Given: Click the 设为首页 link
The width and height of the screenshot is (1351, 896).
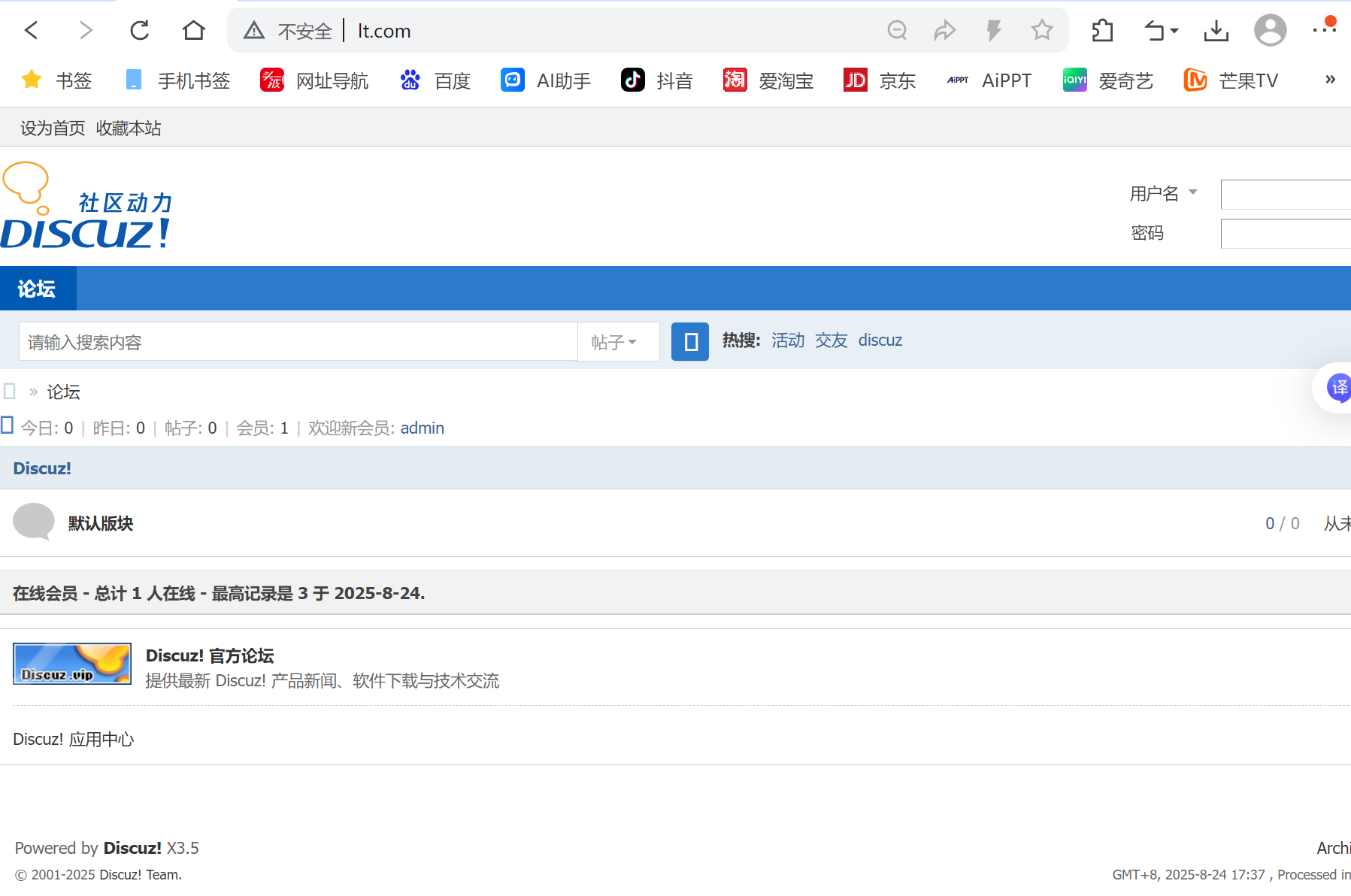Looking at the screenshot, I should [x=53, y=128].
